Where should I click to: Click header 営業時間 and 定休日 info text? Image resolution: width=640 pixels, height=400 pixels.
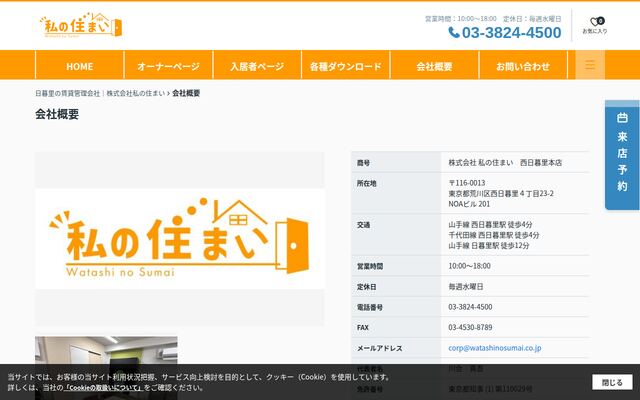[x=493, y=19]
